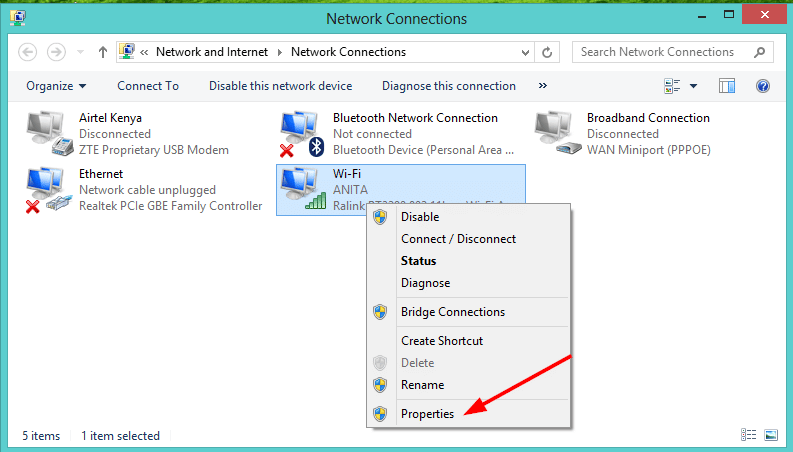Screen dimensions: 793x452
Task: Choose Create Shortcut in context menu
Action: click(469, 341)
